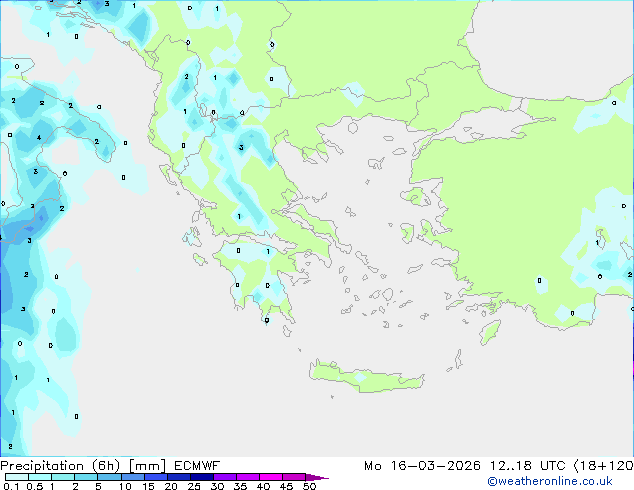Screen dimensions: 634x490
Task: Click the island of Crete on the map
Action: tap(366, 376)
